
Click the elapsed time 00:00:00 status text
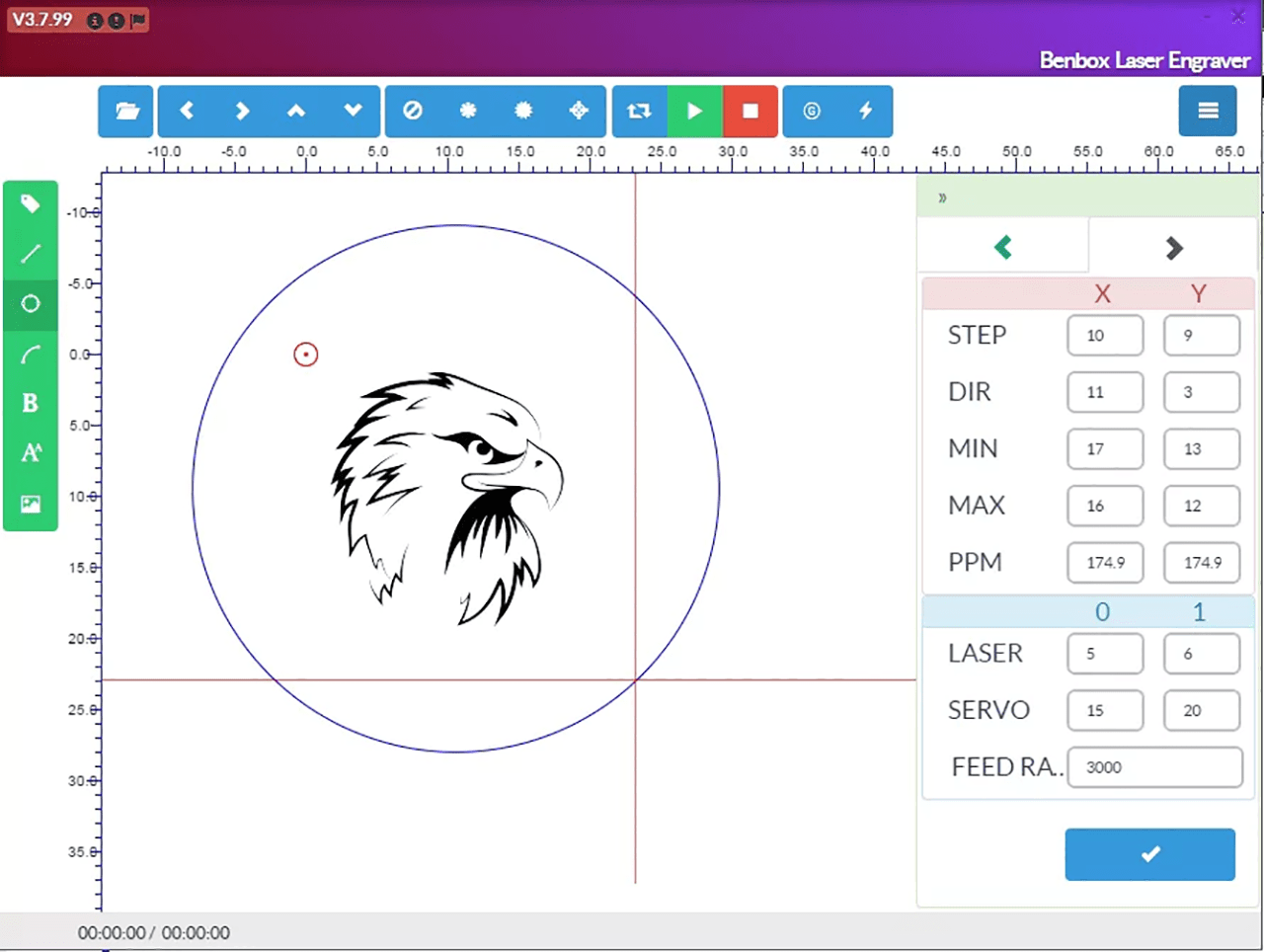(112, 933)
